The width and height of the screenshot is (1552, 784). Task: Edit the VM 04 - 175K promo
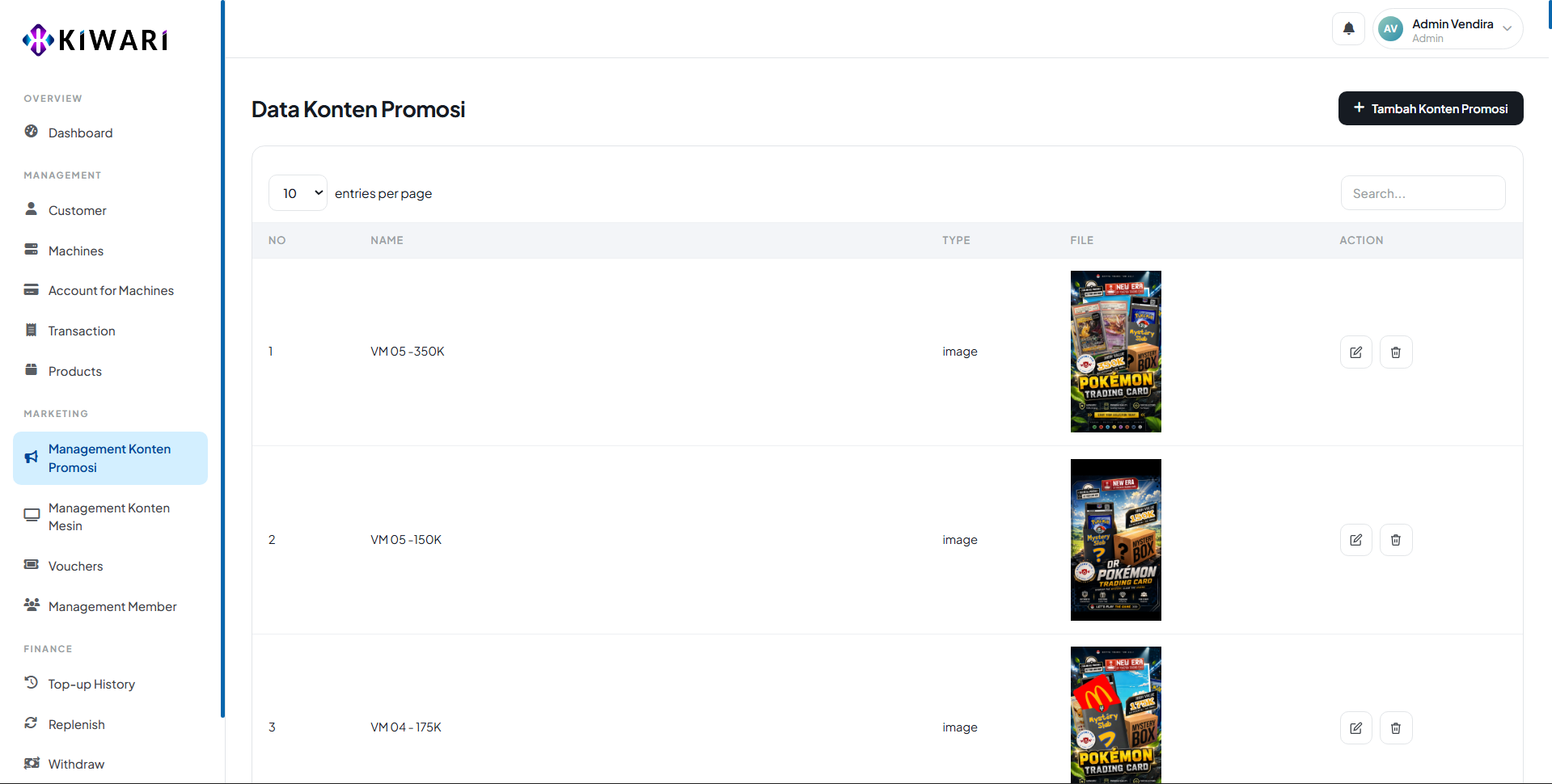pyautogui.click(x=1356, y=728)
